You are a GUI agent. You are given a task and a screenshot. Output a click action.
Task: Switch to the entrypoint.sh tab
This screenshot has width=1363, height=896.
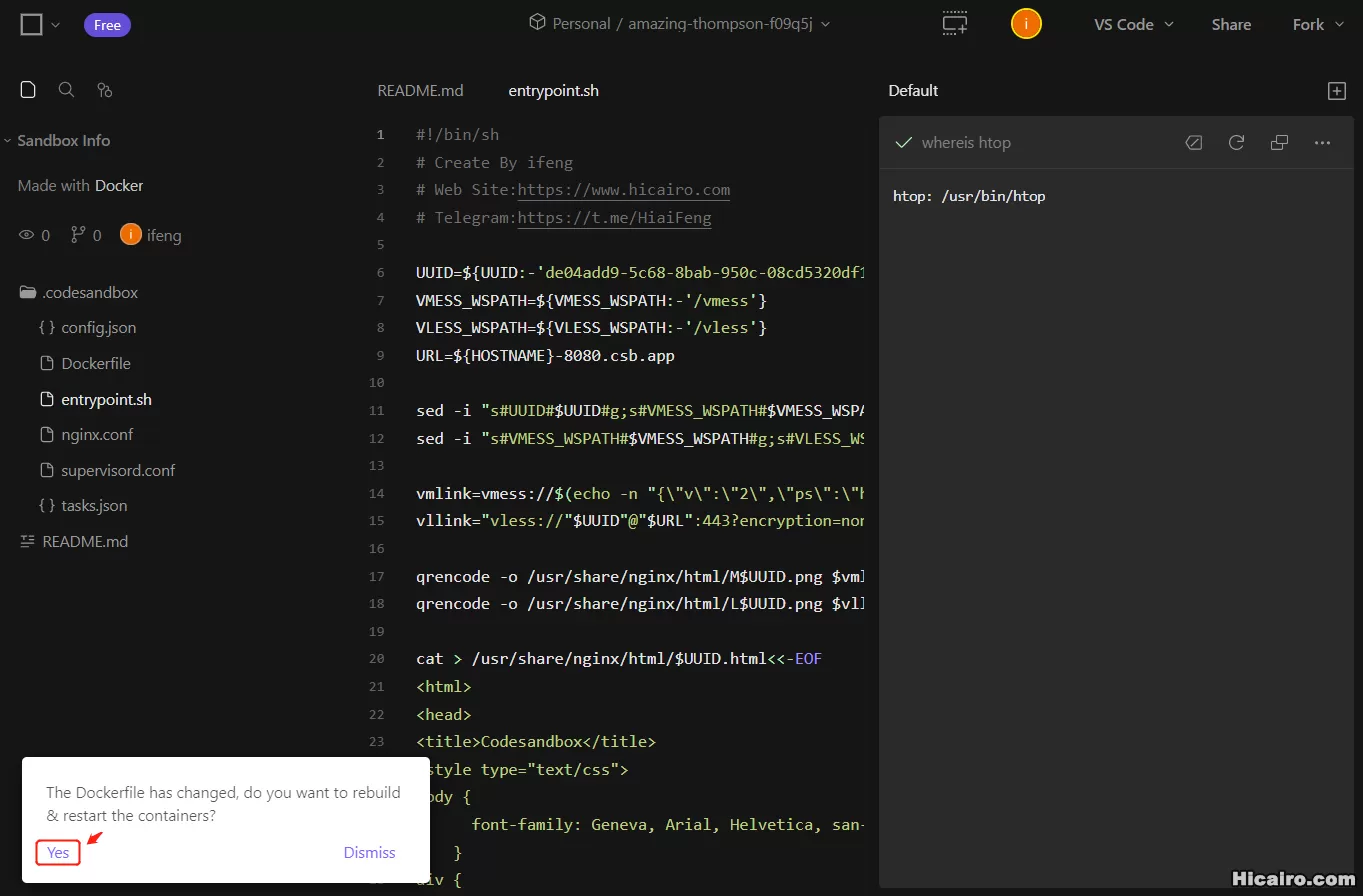point(553,90)
